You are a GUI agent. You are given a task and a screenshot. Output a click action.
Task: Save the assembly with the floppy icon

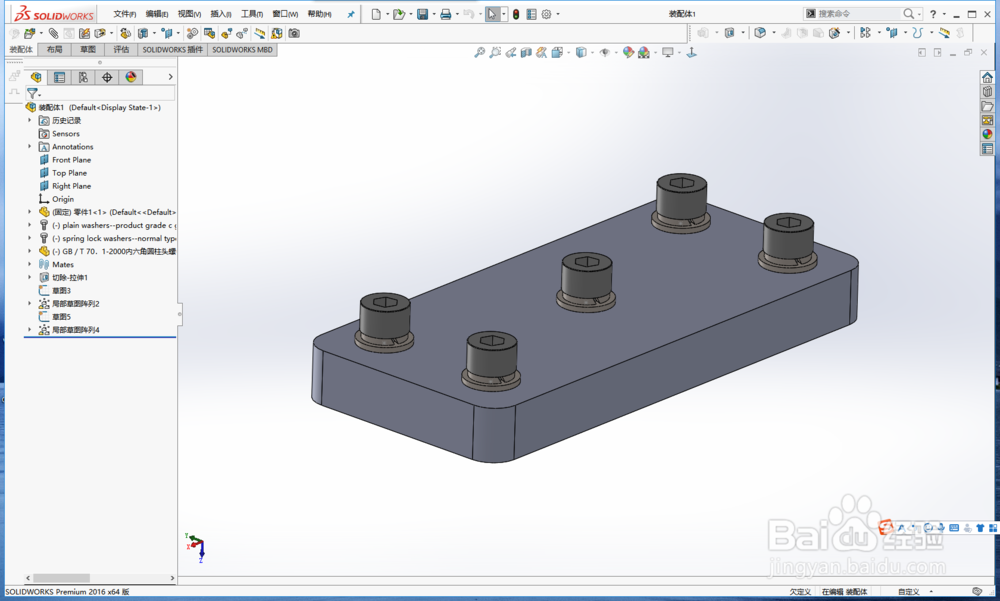click(422, 14)
